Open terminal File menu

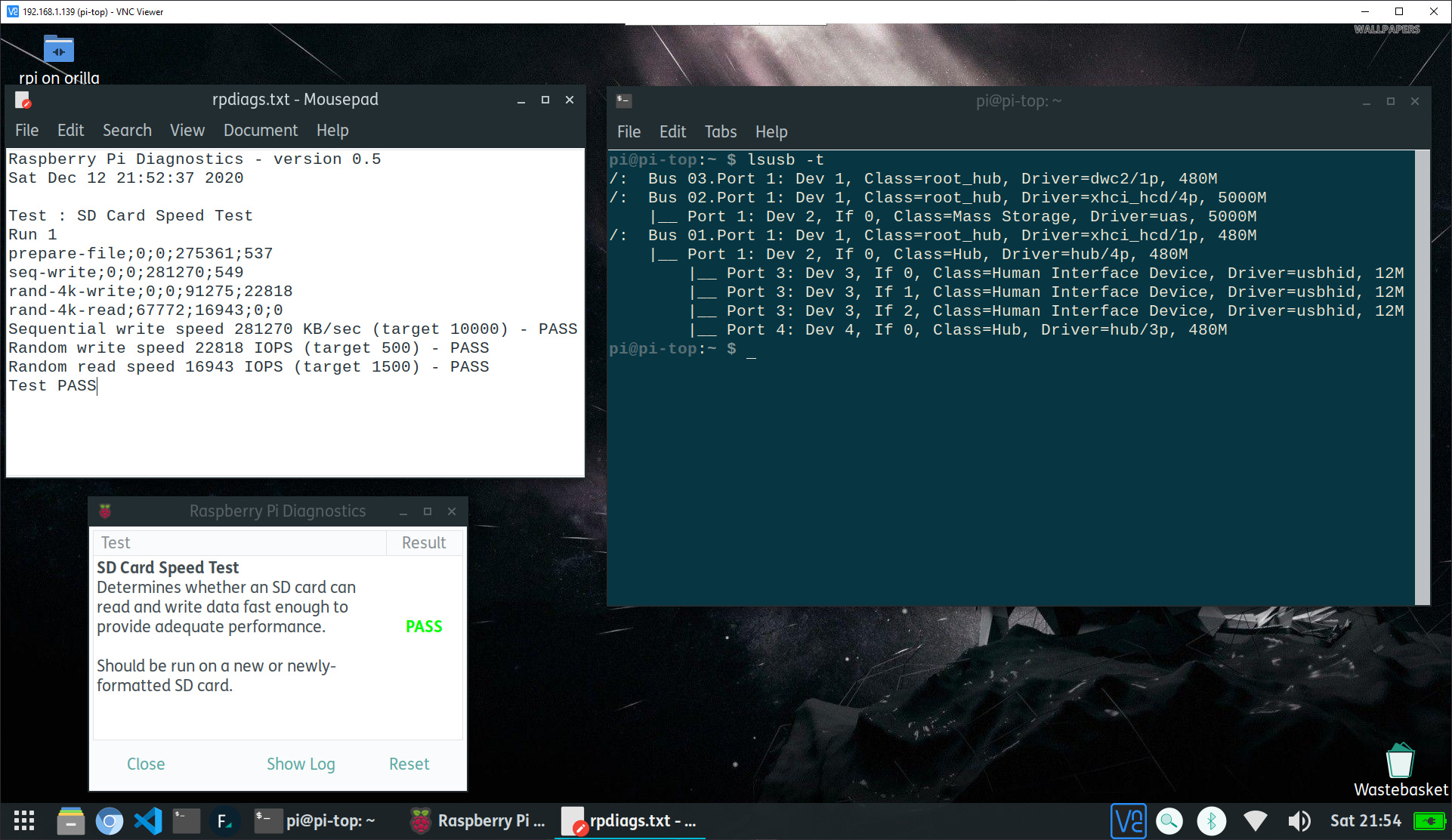pyautogui.click(x=629, y=132)
